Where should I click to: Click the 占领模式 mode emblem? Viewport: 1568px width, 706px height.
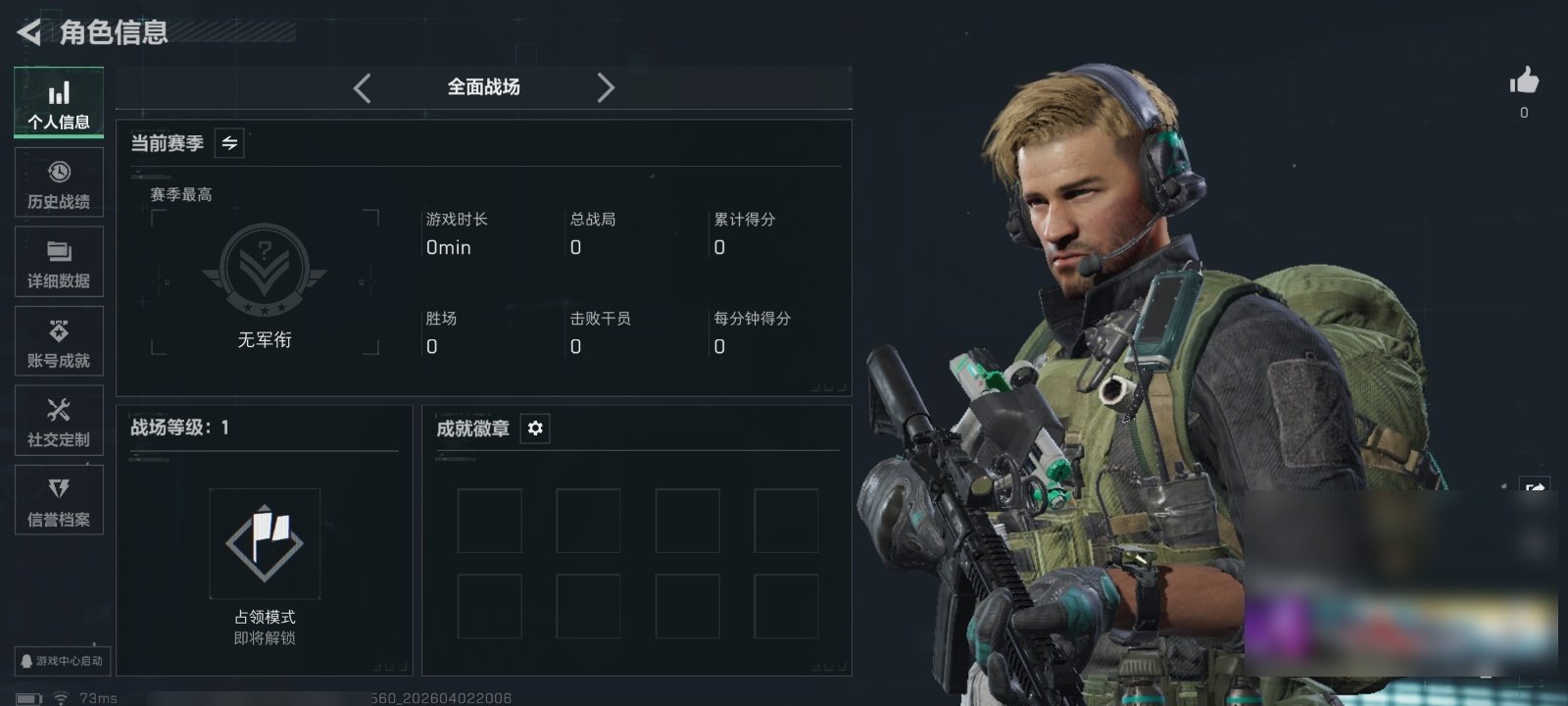[x=265, y=543]
